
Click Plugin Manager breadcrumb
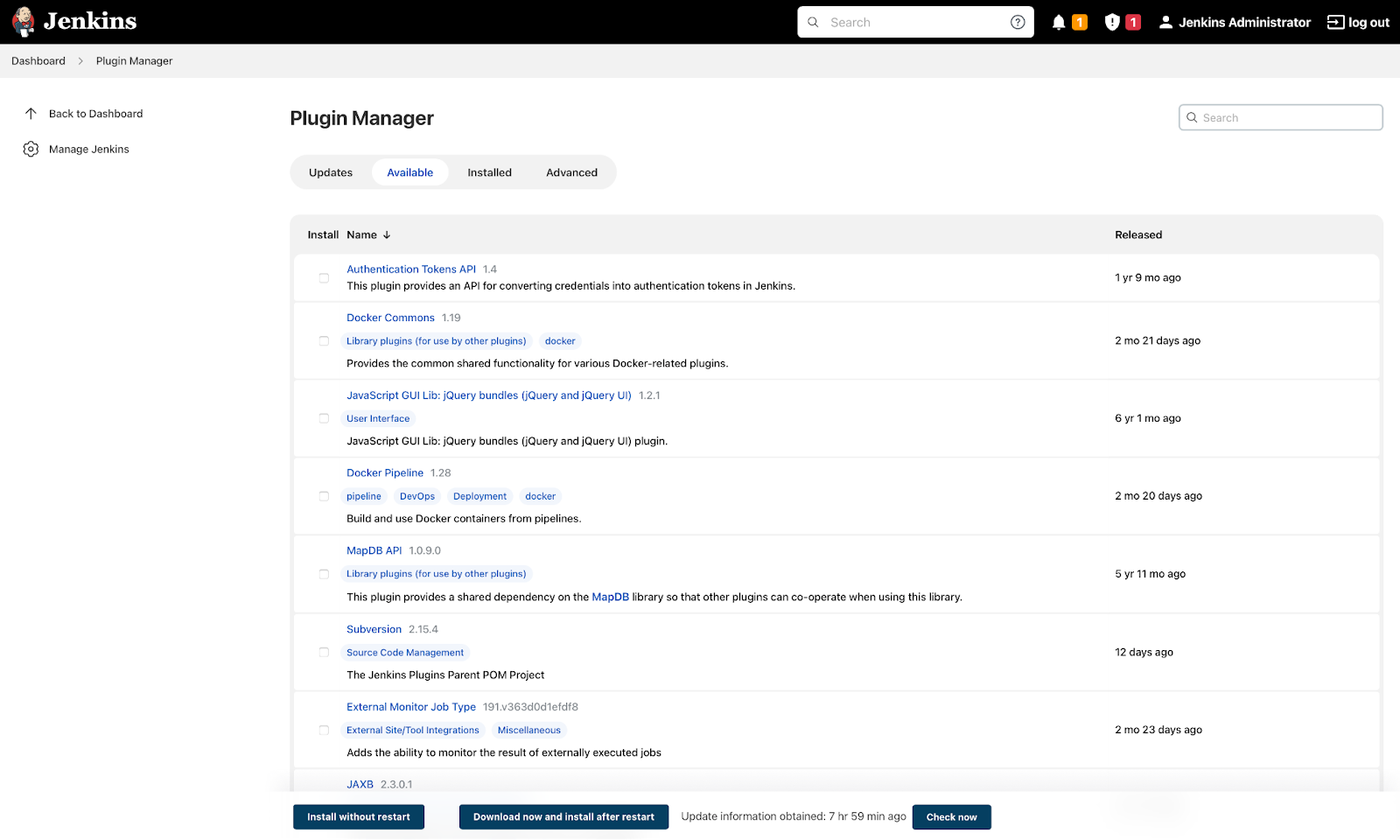[135, 61]
